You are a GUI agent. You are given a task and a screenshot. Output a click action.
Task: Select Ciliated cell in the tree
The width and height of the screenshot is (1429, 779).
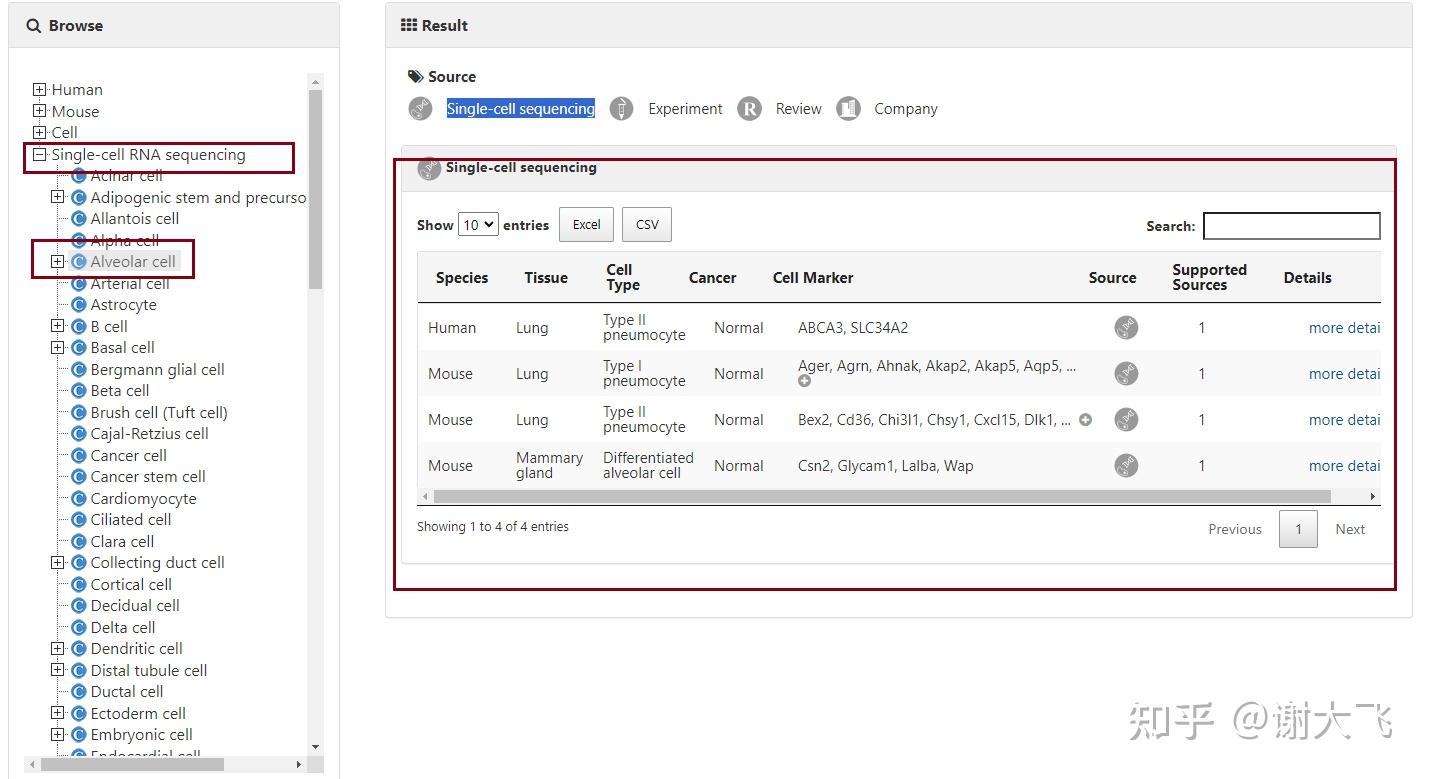click(130, 520)
